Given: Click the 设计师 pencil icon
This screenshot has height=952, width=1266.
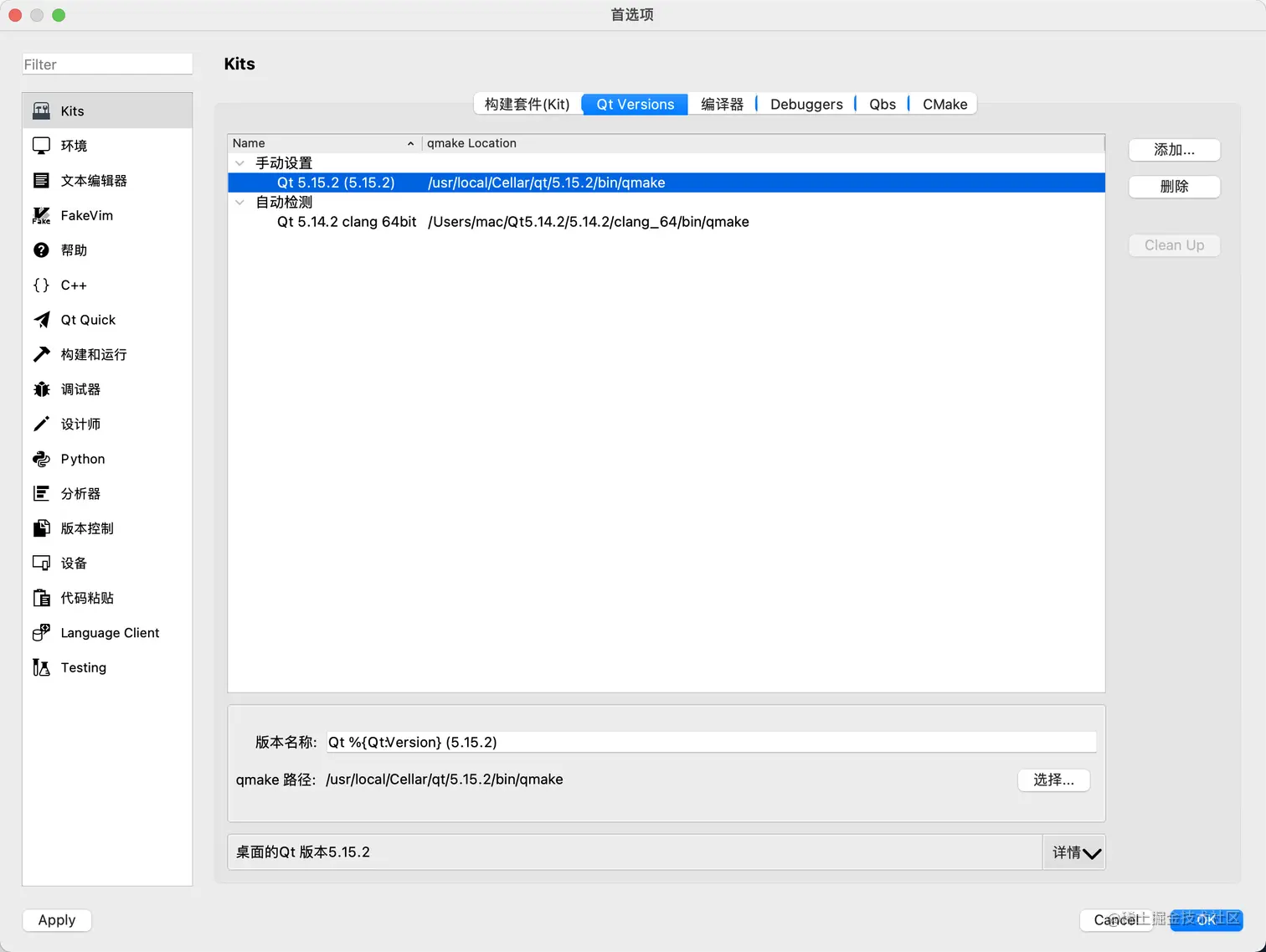Looking at the screenshot, I should (x=41, y=424).
